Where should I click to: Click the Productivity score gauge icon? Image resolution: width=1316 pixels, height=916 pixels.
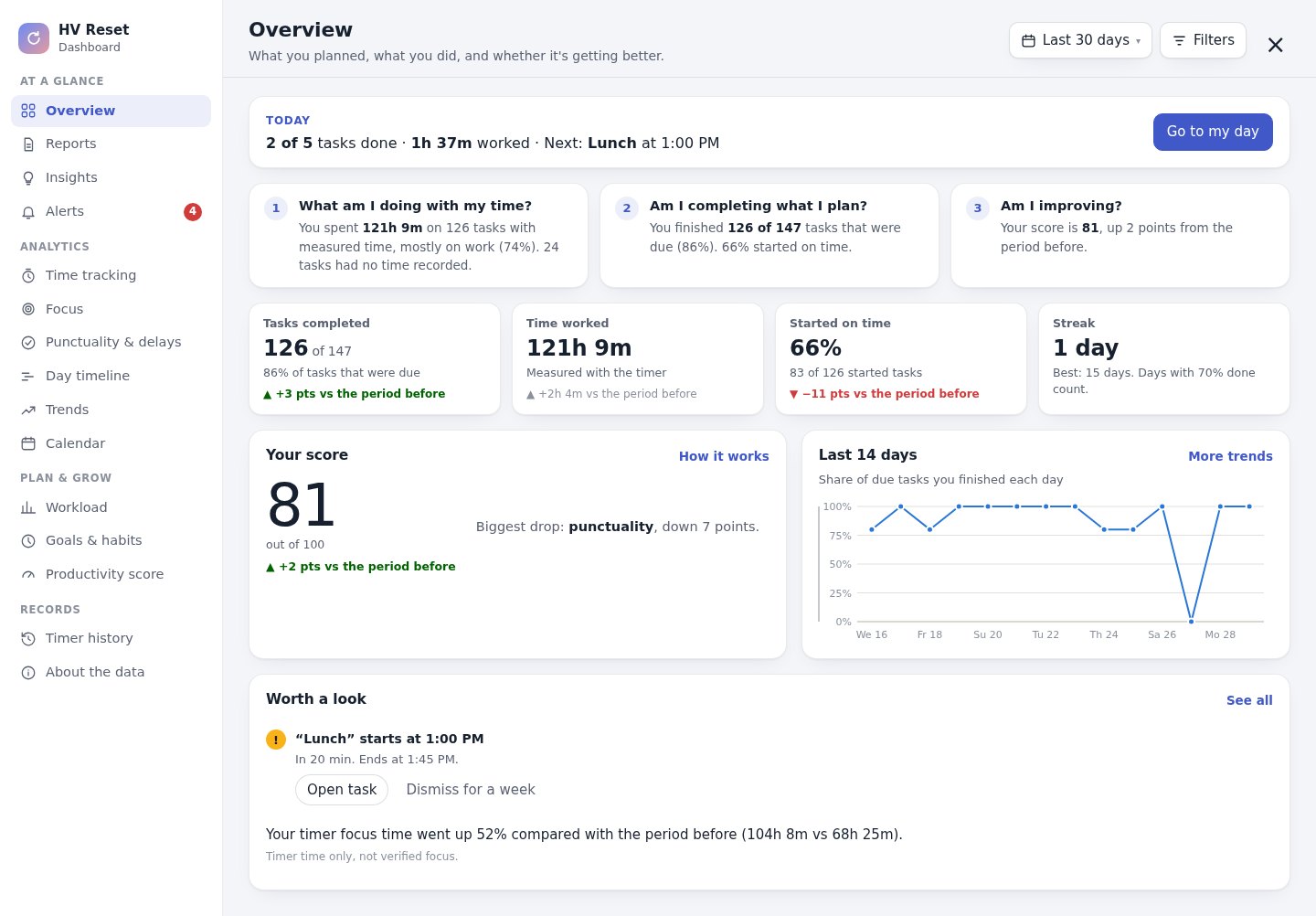(28, 575)
